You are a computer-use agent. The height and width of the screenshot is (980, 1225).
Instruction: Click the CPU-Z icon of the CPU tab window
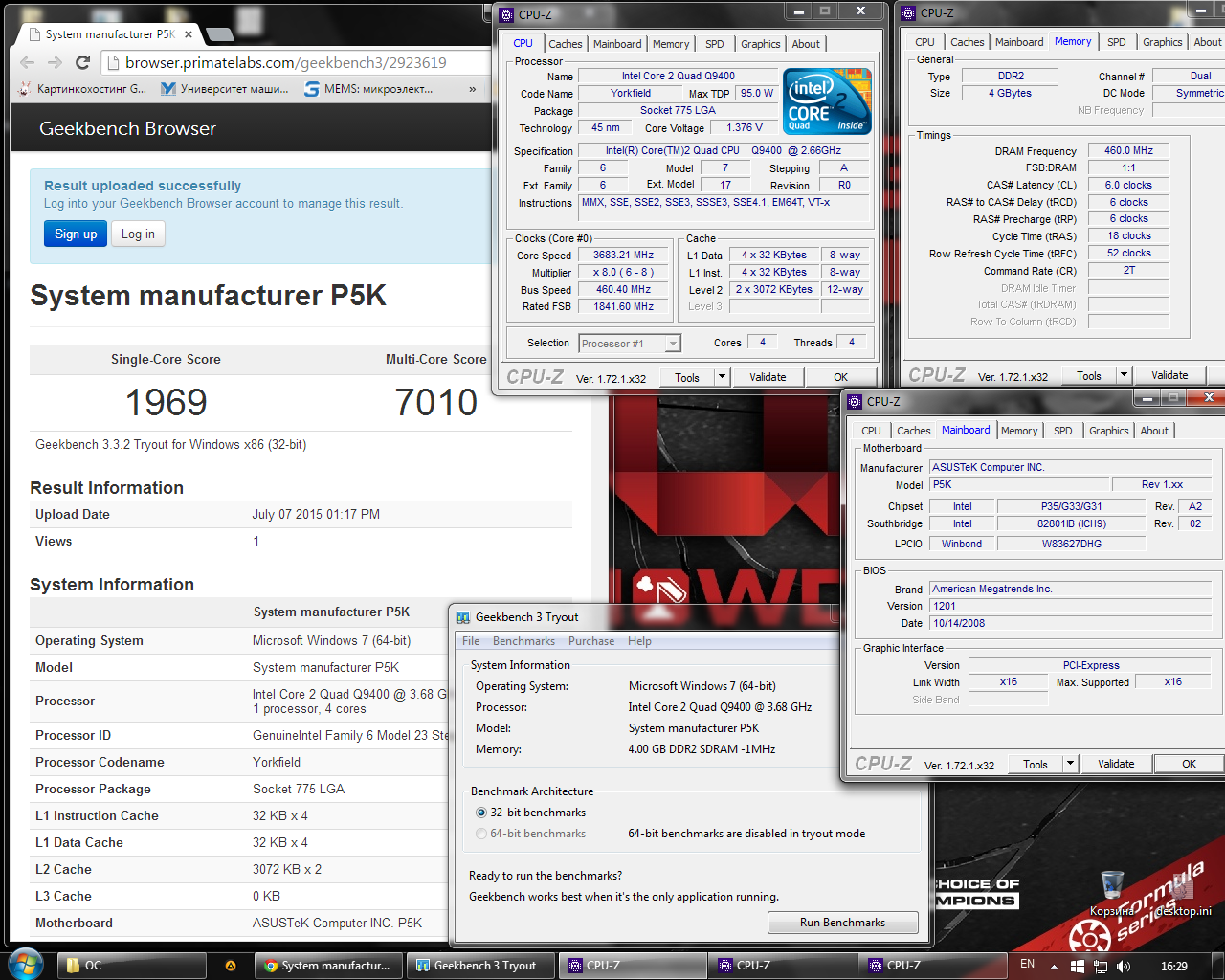[x=506, y=14]
